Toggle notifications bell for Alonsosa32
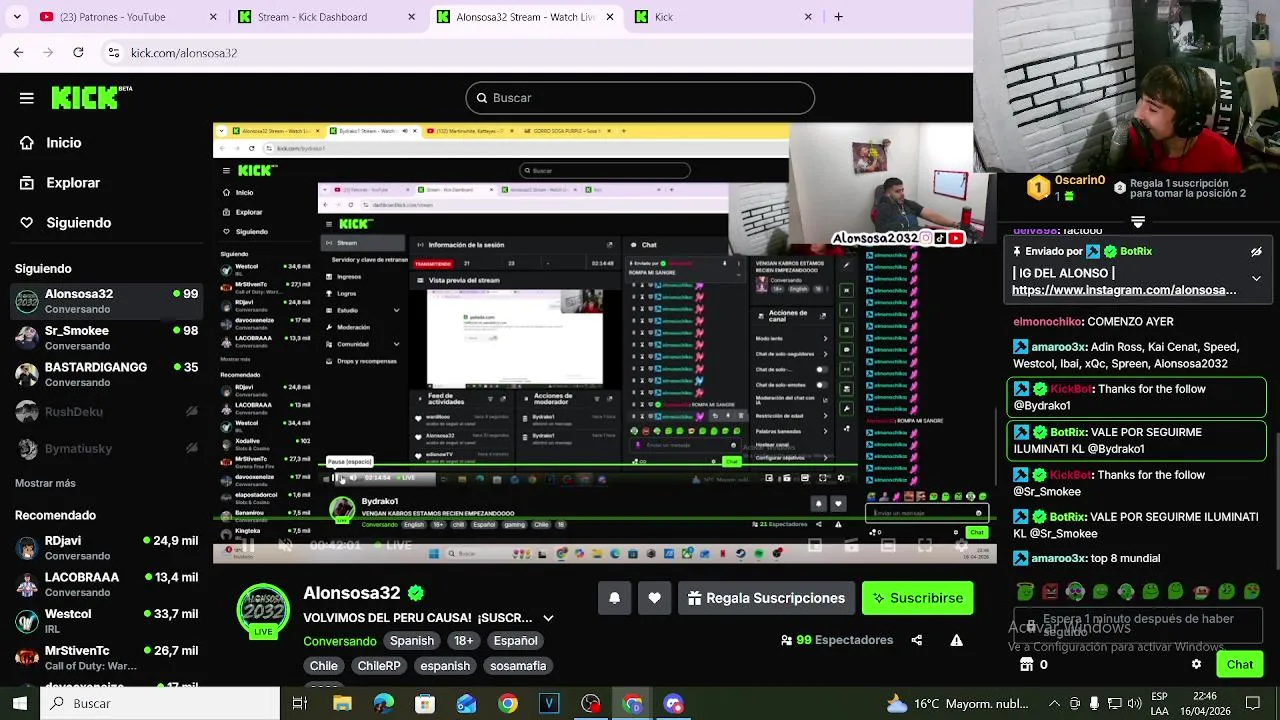The width and height of the screenshot is (1280, 720). point(615,598)
